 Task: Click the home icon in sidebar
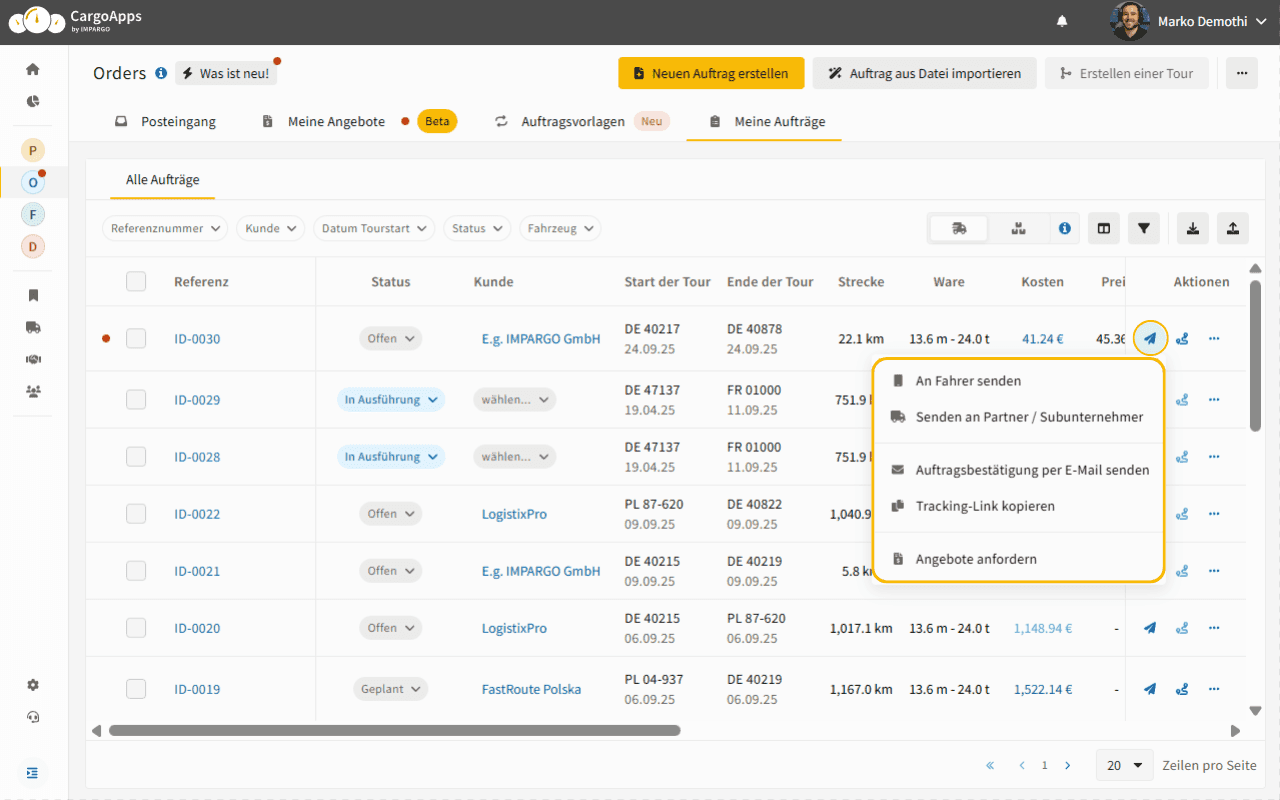(x=33, y=69)
